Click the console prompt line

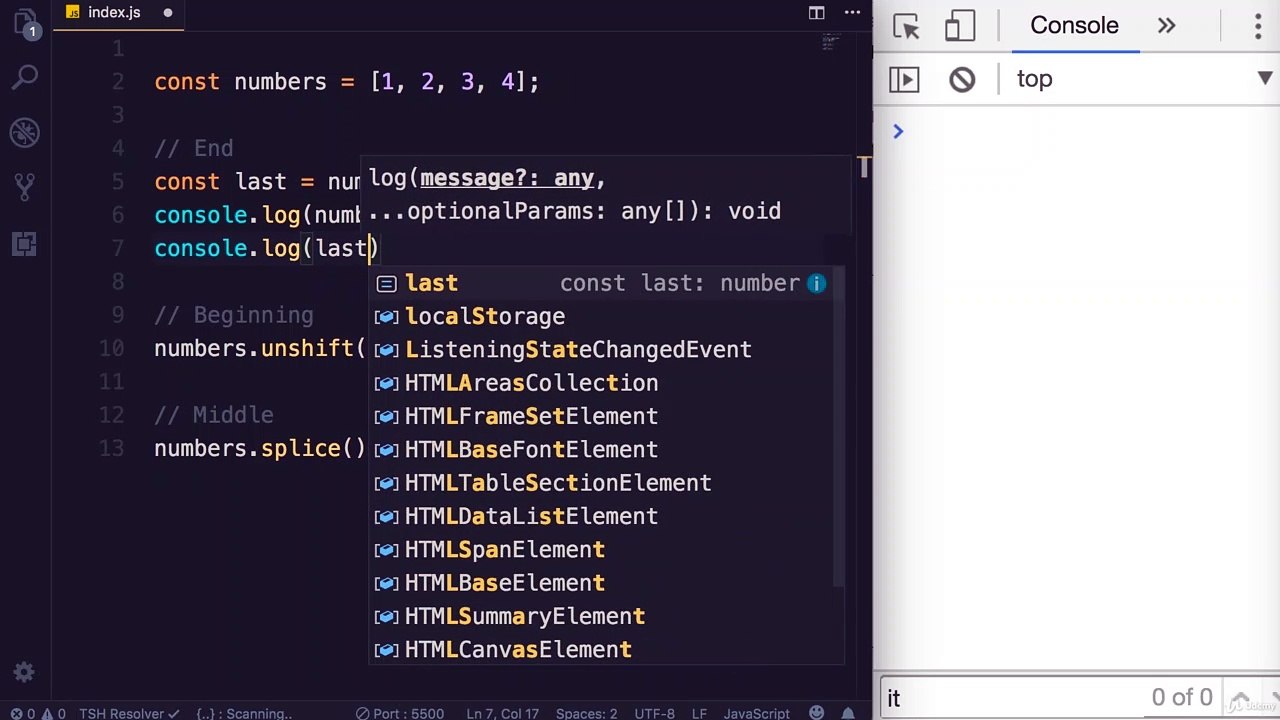[1077, 131]
